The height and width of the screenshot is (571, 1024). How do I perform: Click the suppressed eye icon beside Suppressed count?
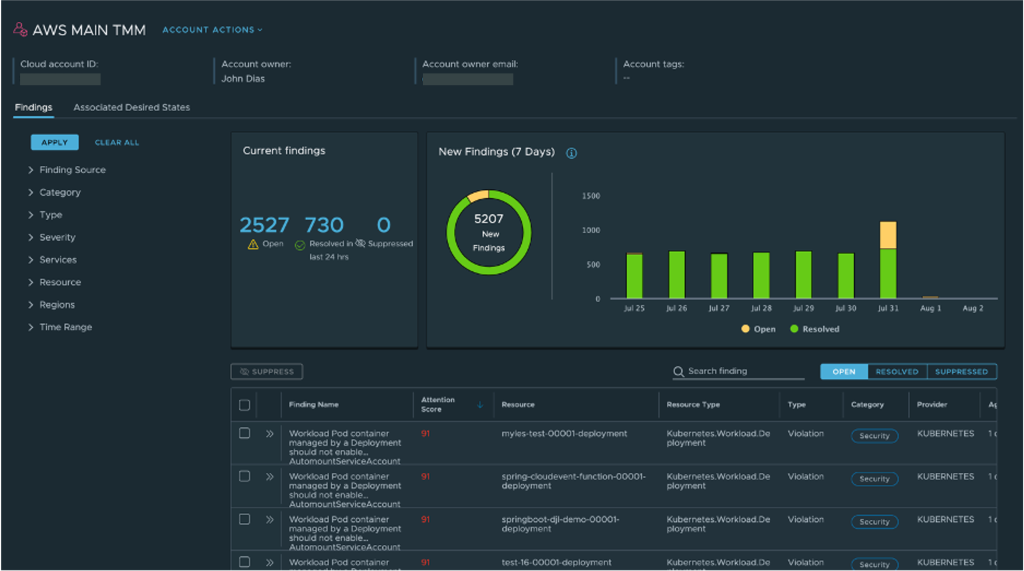point(360,243)
